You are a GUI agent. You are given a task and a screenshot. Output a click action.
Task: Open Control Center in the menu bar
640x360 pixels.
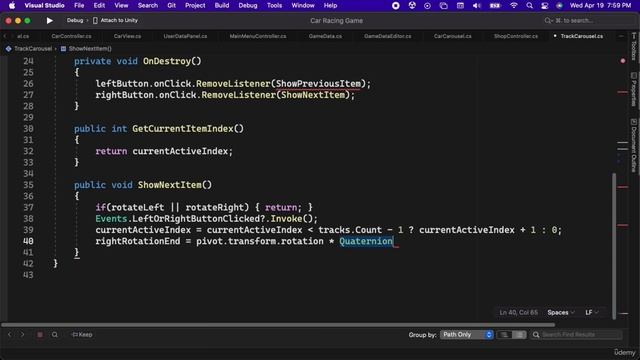[544, 5]
